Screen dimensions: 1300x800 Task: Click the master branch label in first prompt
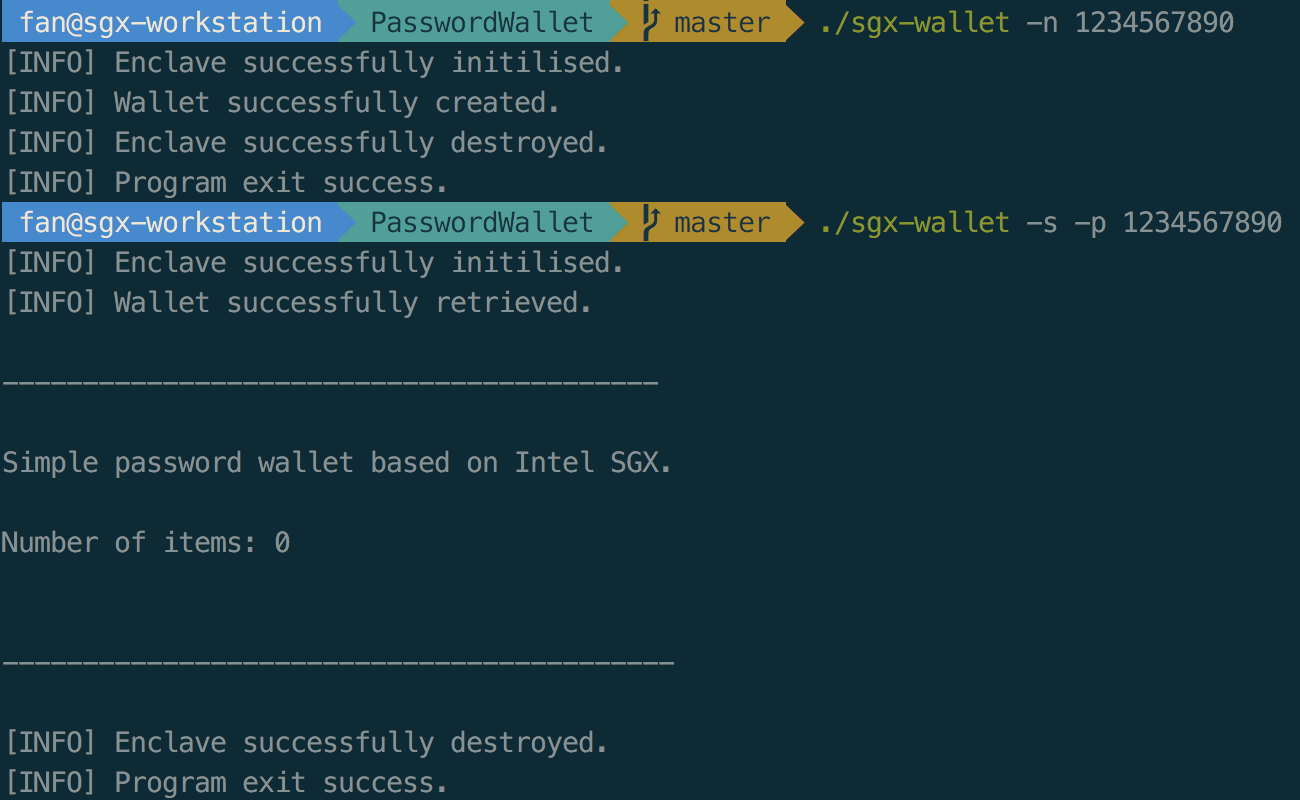(722, 22)
